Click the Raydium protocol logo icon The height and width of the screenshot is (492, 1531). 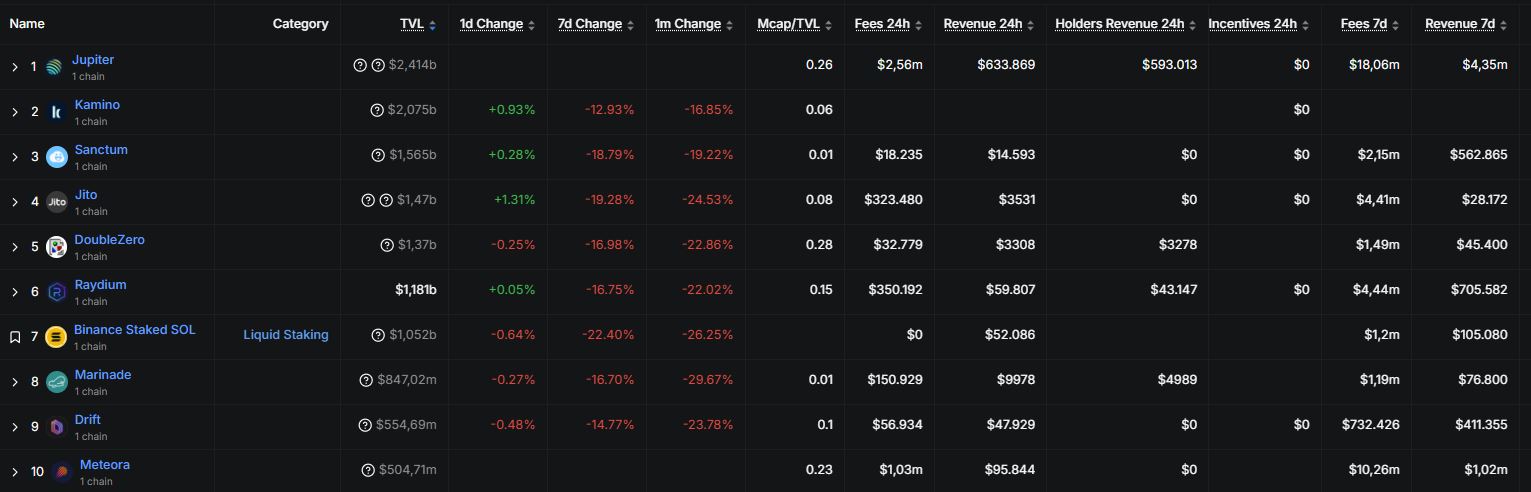click(x=57, y=292)
